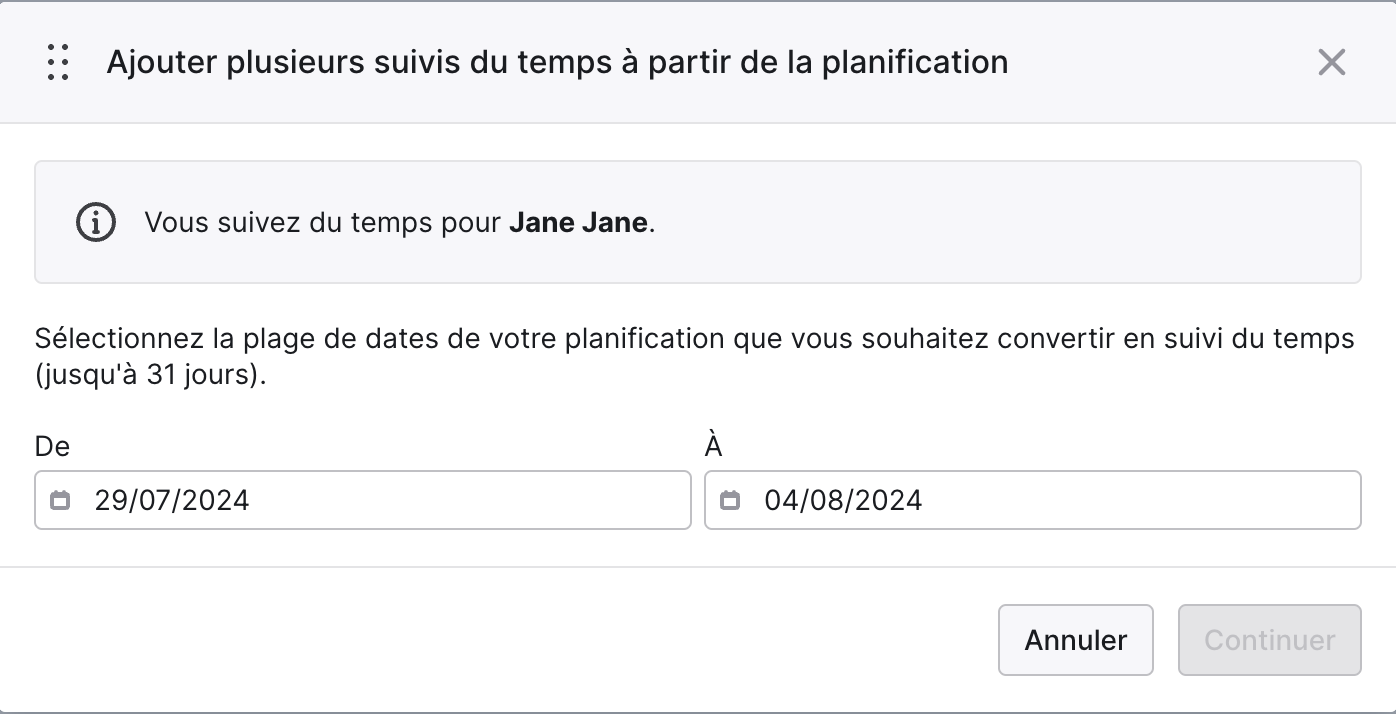Open calendar icon in the De field
This screenshot has height=714, width=1396.
coord(60,500)
